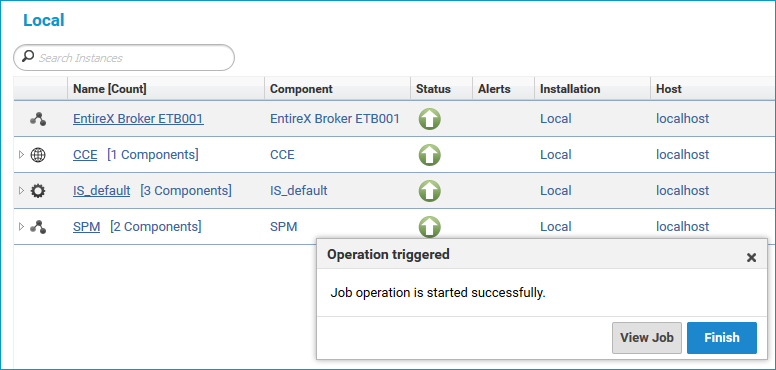
Task: Click Local installation in the SPM row
Action: click(x=555, y=227)
